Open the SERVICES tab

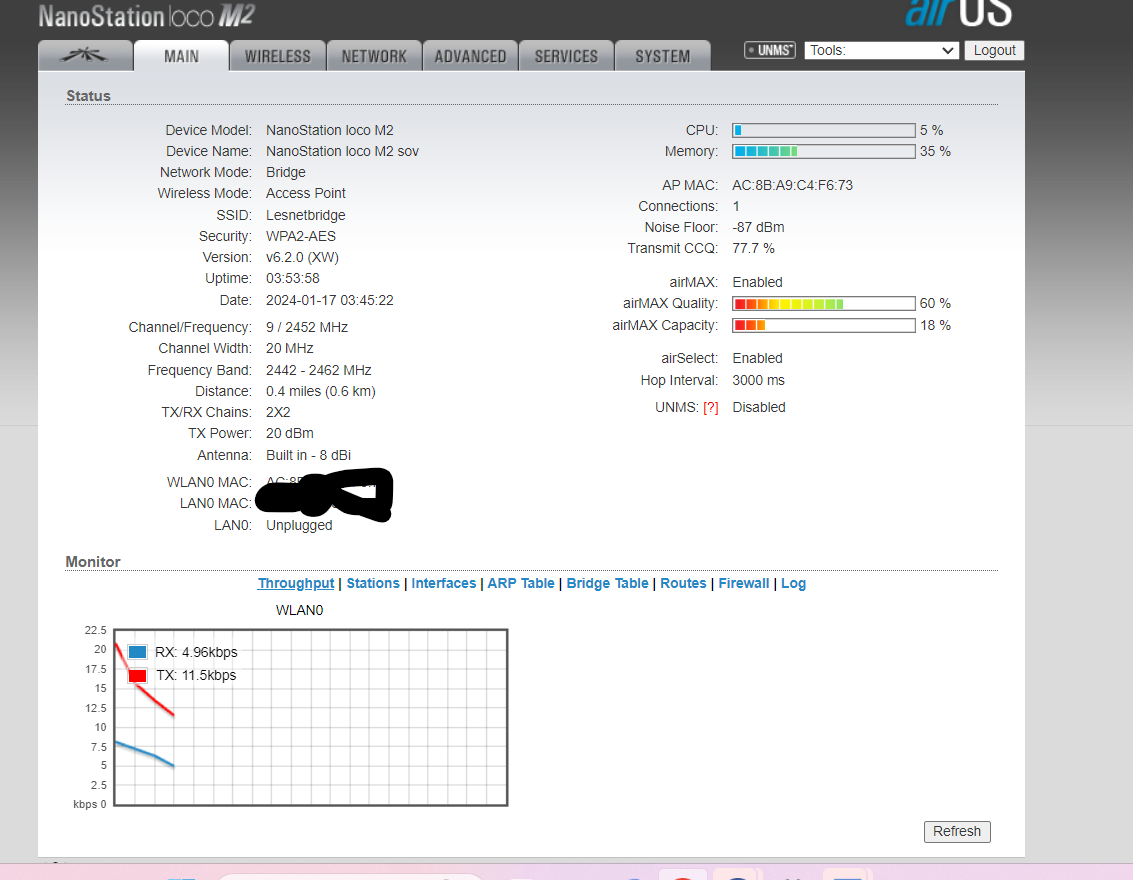(x=566, y=56)
